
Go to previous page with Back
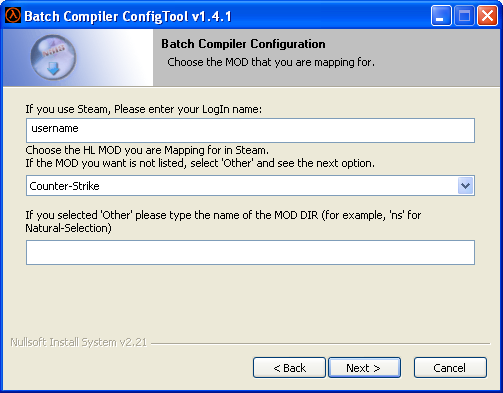(x=289, y=368)
